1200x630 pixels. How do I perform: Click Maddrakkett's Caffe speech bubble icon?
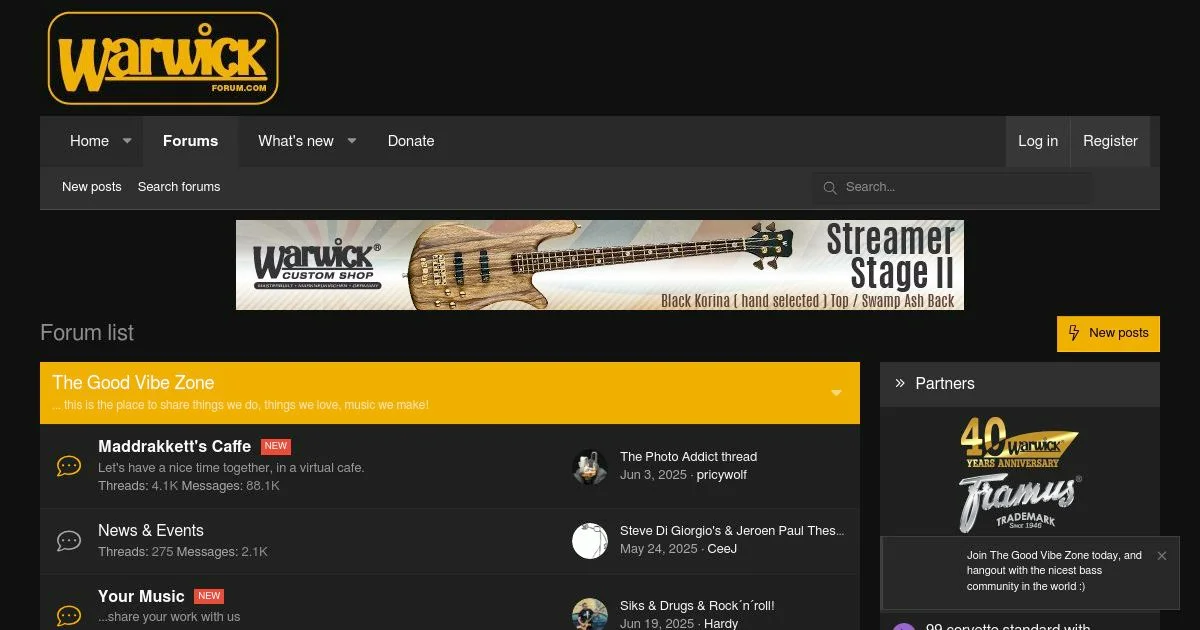pyautogui.click(x=69, y=466)
